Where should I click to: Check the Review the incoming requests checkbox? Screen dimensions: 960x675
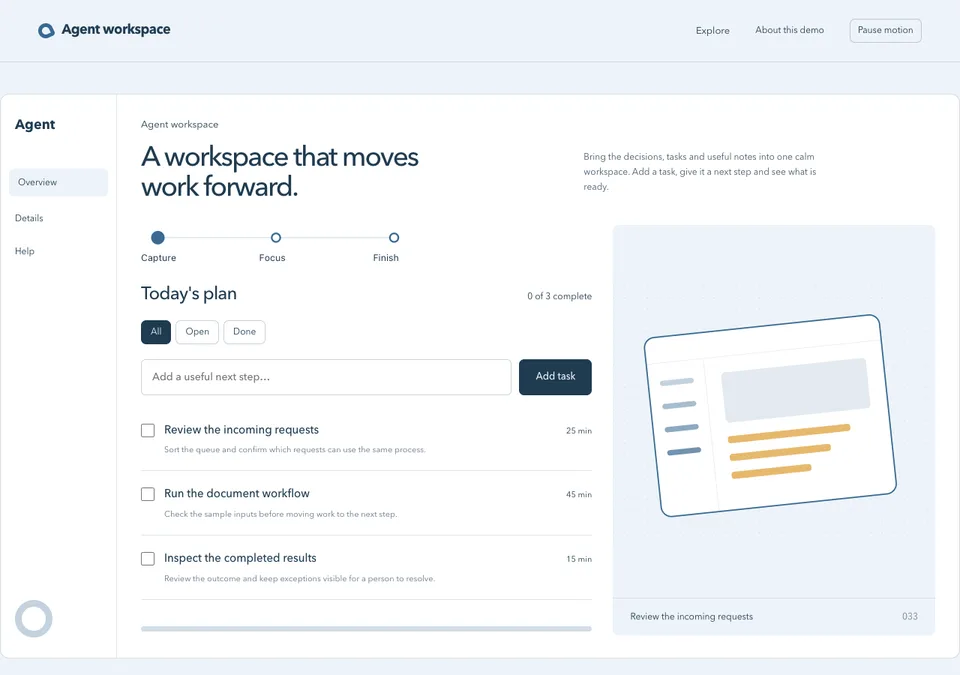pos(148,430)
